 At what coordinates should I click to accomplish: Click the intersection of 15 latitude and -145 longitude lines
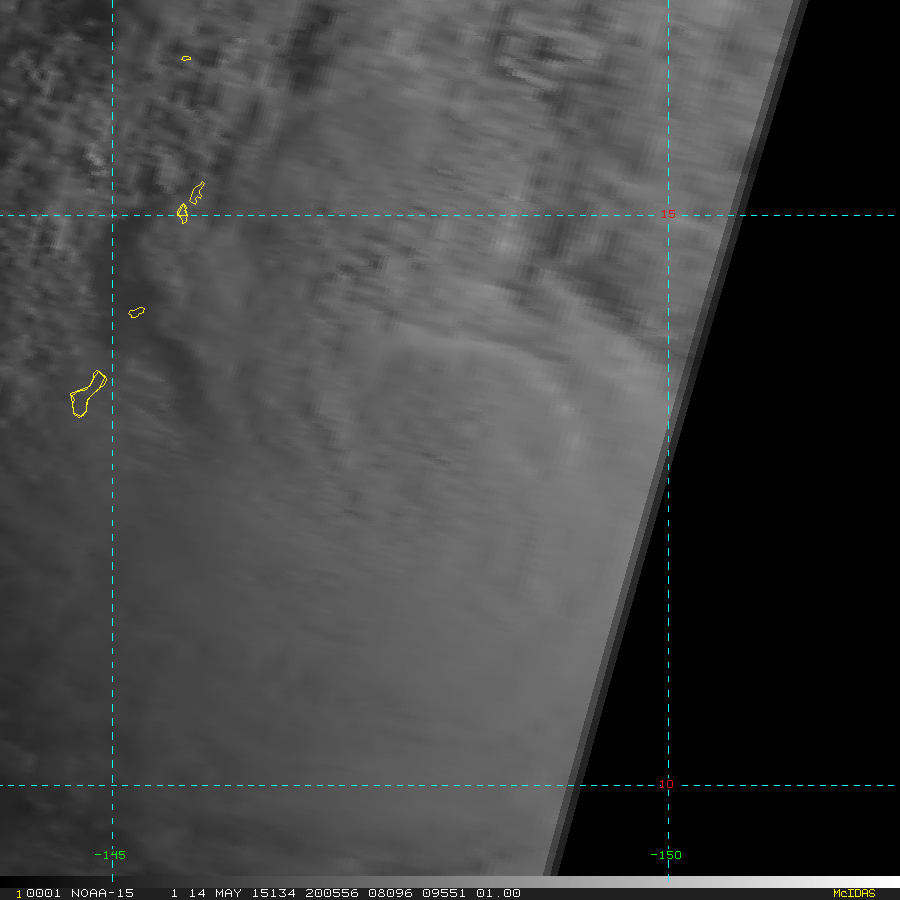pyautogui.click(x=112, y=215)
